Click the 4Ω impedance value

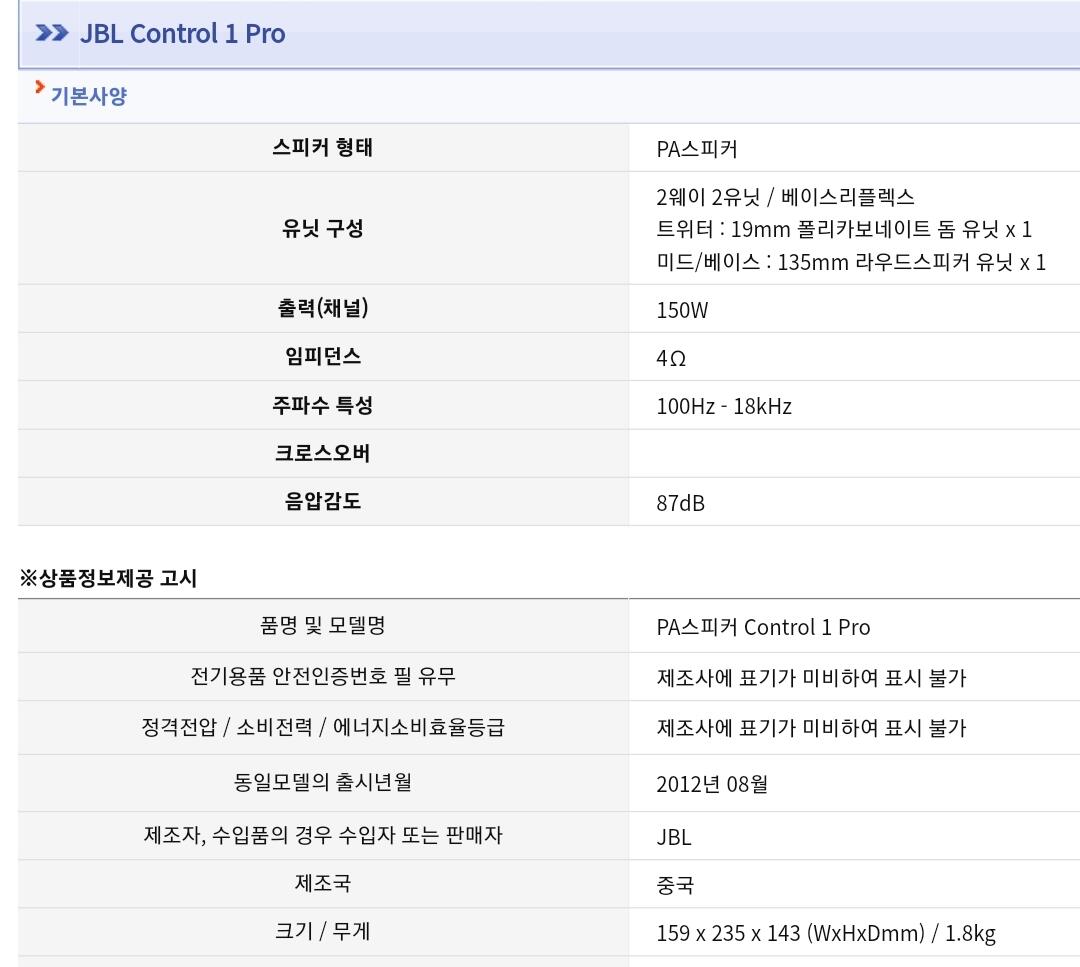click(x=671, y=358)
